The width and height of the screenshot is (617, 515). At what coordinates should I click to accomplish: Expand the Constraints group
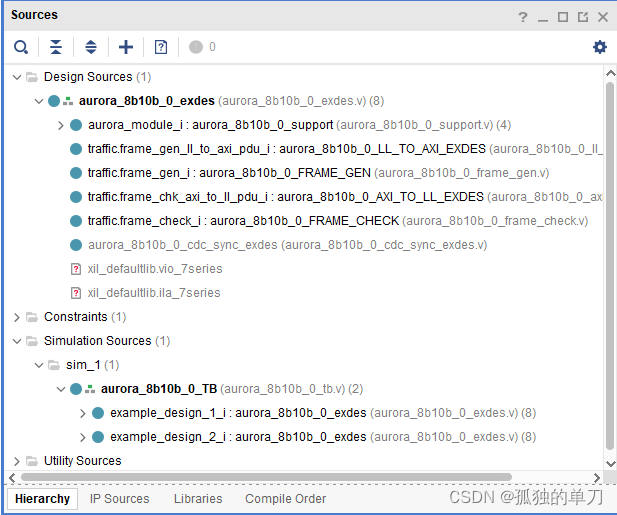click(x=17, y=317)
